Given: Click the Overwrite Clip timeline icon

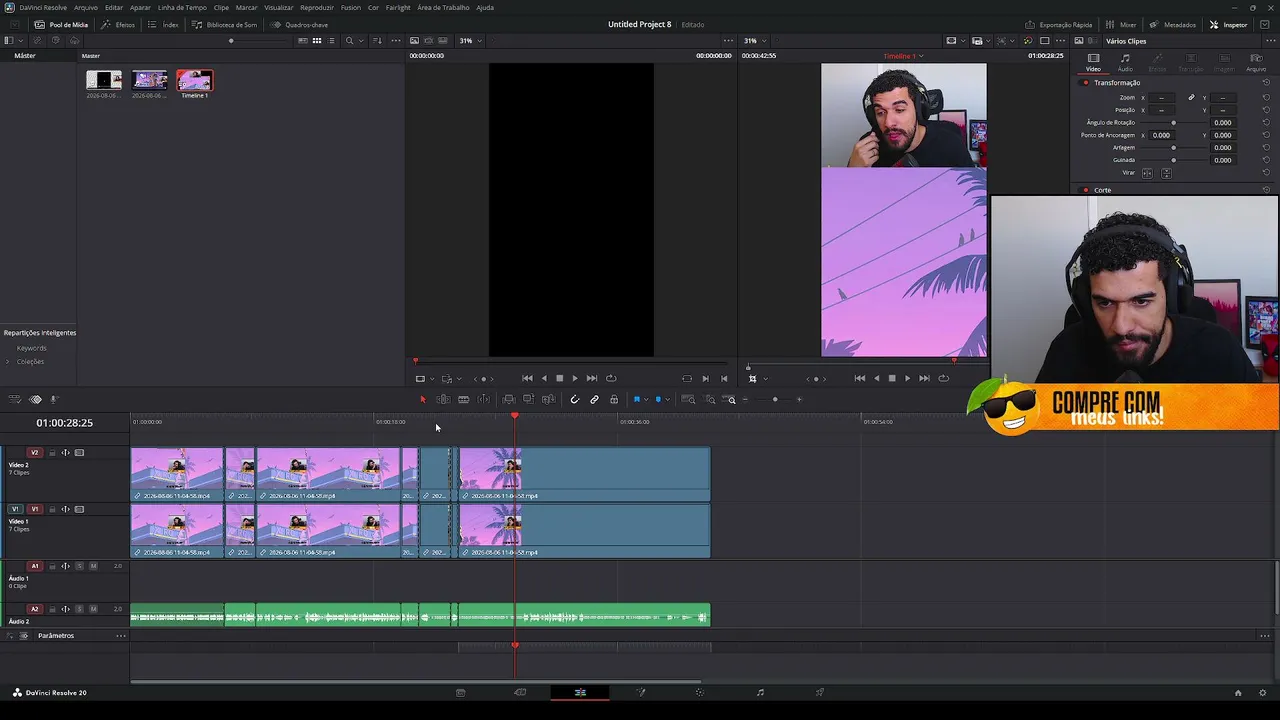Looking at the screenshot, I should (x=528, y=400).
